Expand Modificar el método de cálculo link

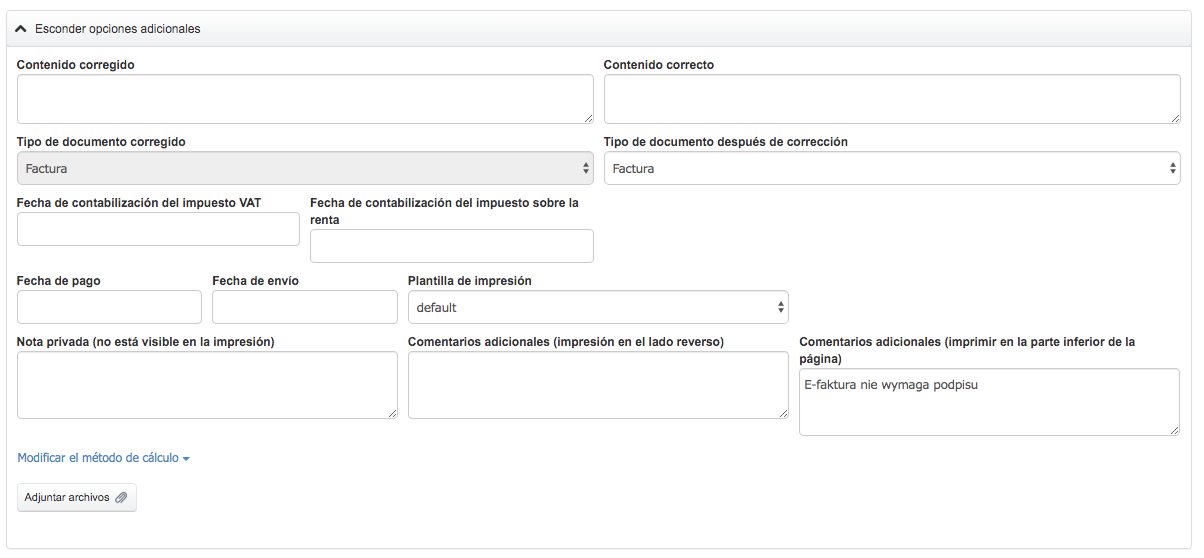[98, 458]
